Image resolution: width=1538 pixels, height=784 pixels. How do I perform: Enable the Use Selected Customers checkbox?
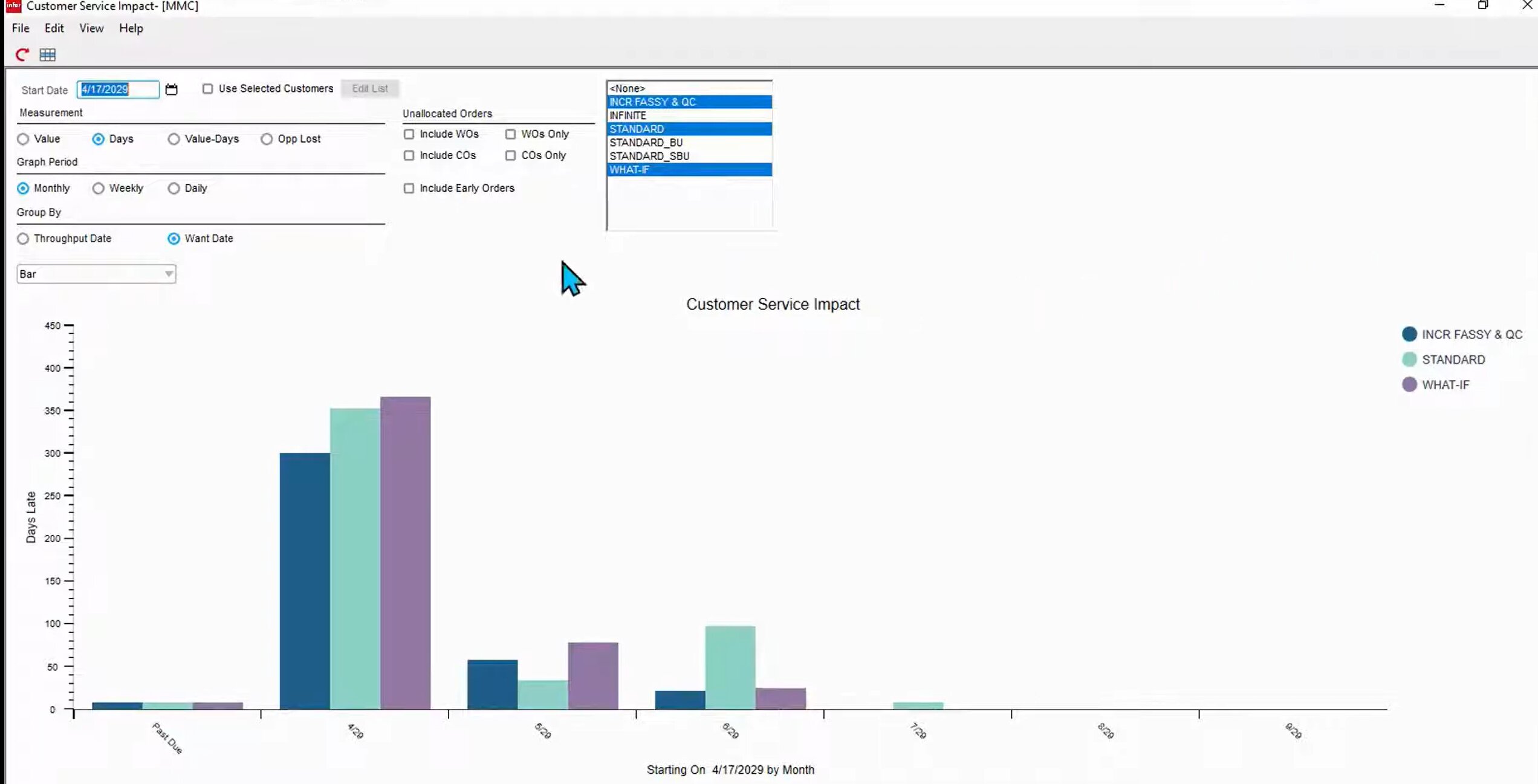point(207,88)
